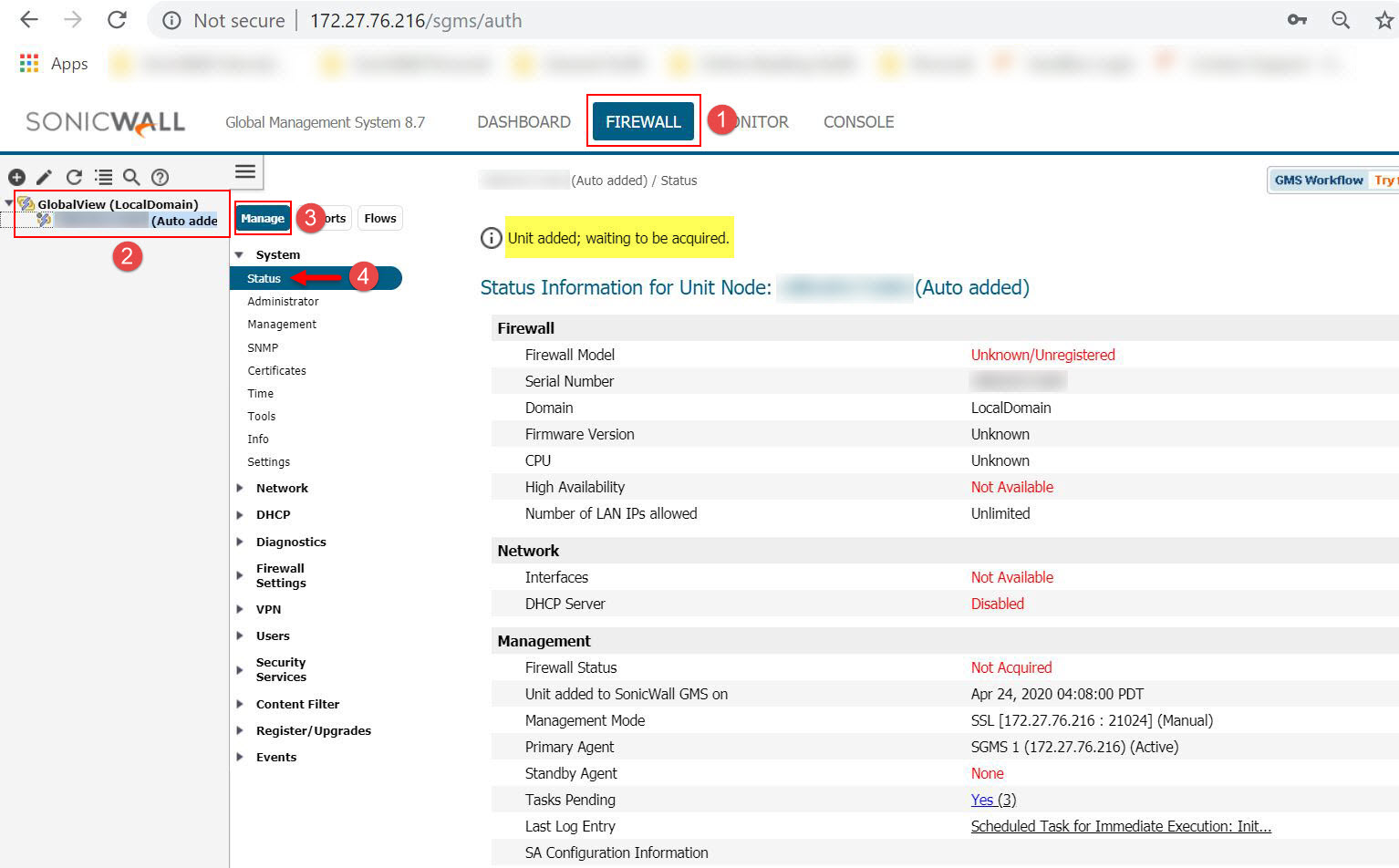Expand the Network section
The height and width of the screenshot is (868, 1399).
point(240,489)
